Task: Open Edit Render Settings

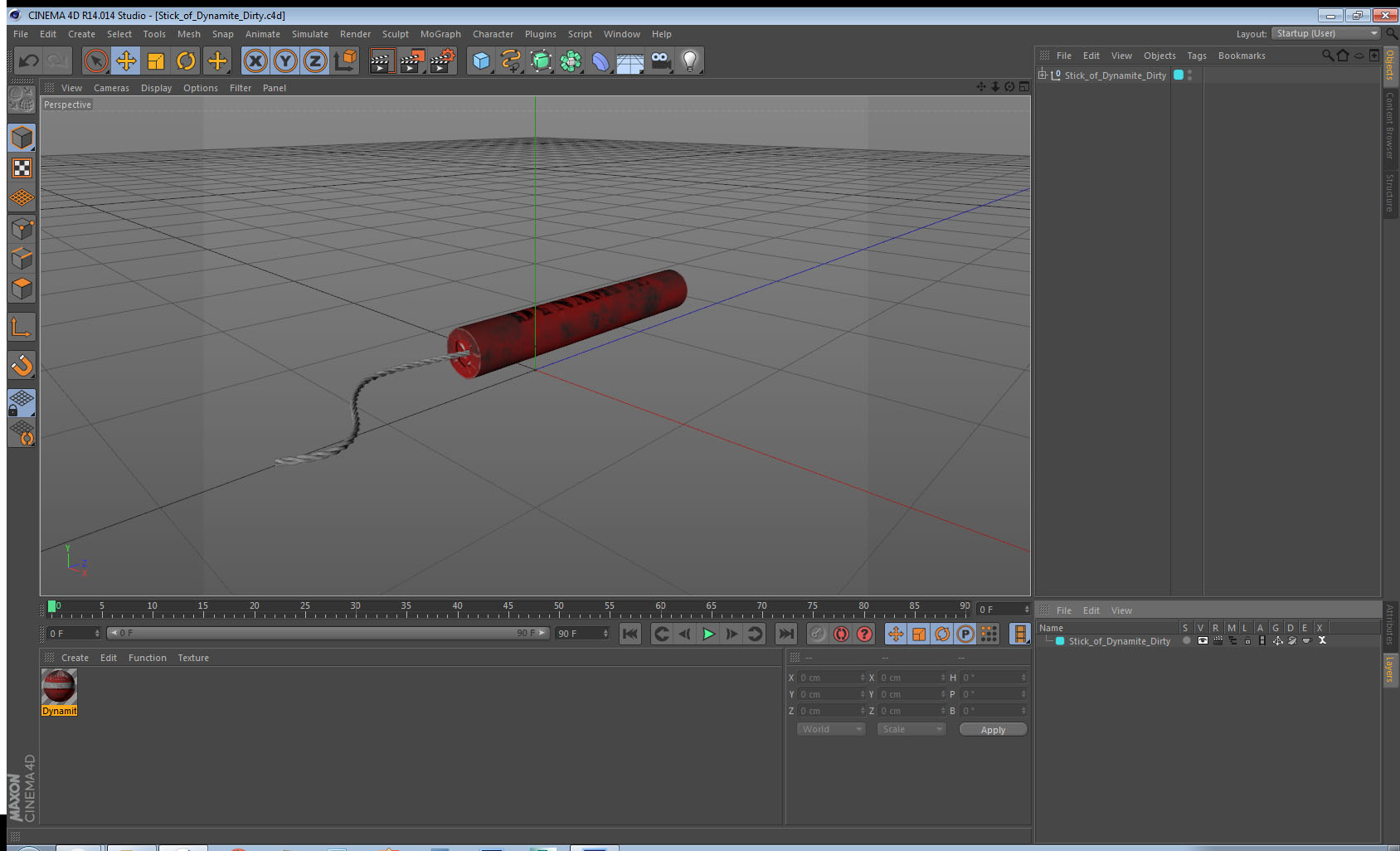Action: click(x=443, y=61)
